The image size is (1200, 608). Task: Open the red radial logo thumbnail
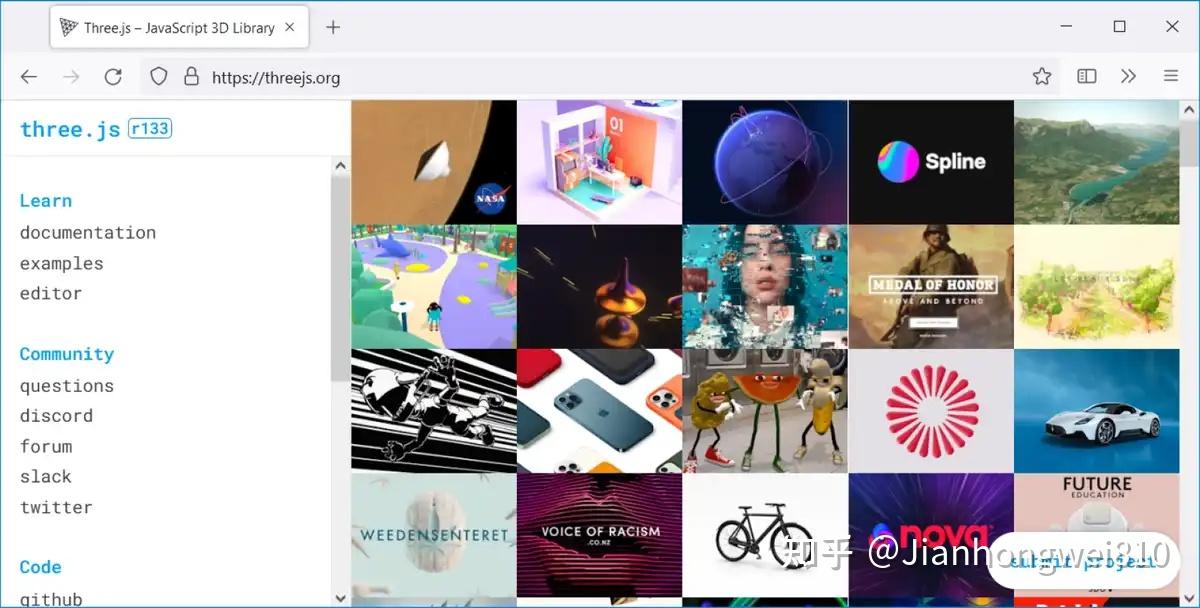[x=931, y=411]
